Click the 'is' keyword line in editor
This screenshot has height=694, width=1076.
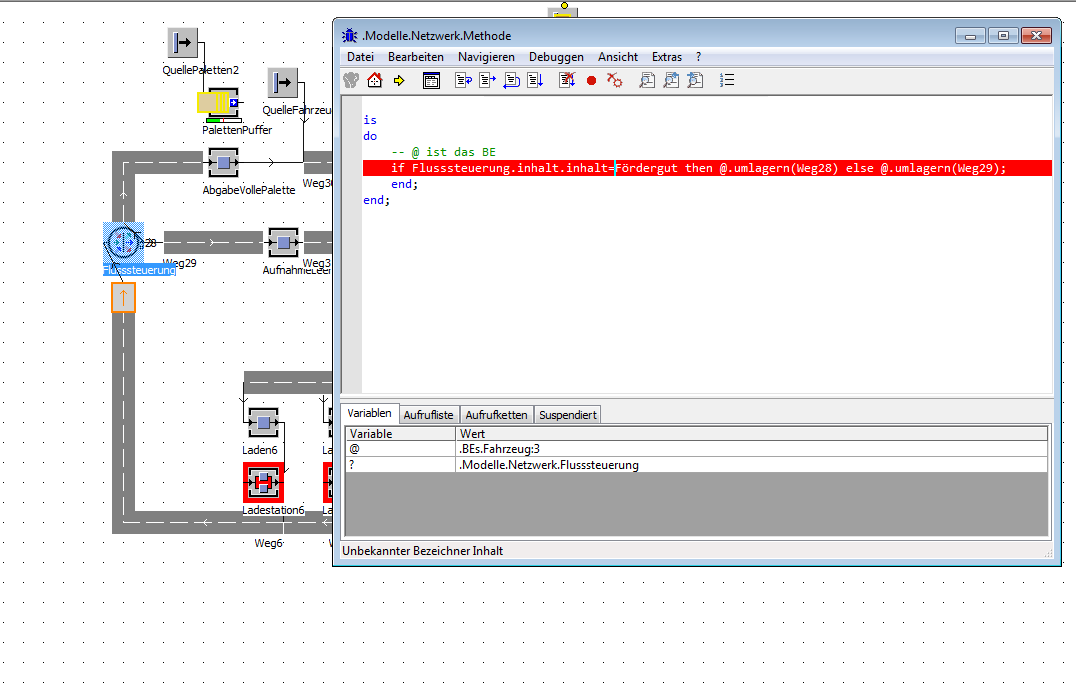point(370,120)
